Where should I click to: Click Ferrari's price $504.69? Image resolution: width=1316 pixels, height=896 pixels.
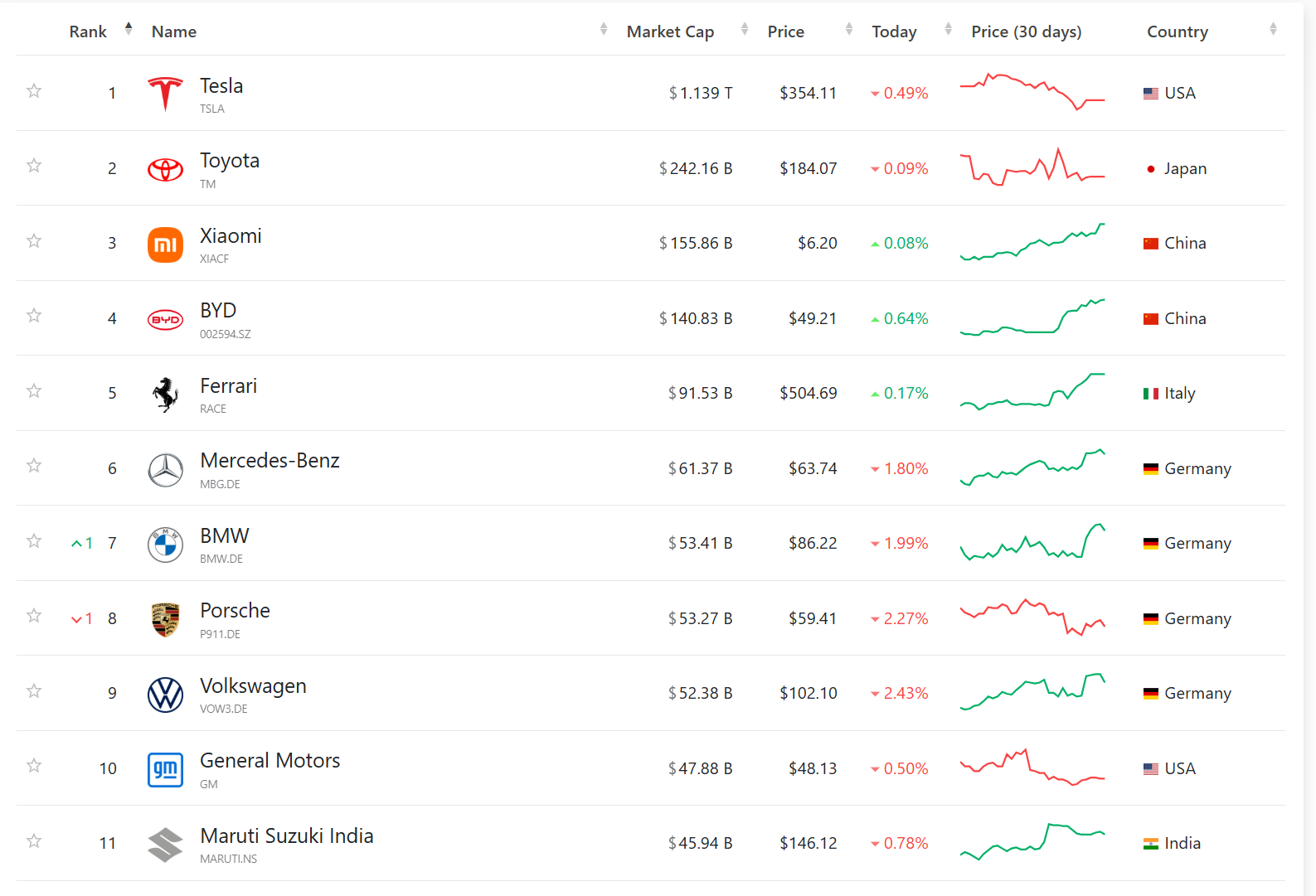pos(809,393)
